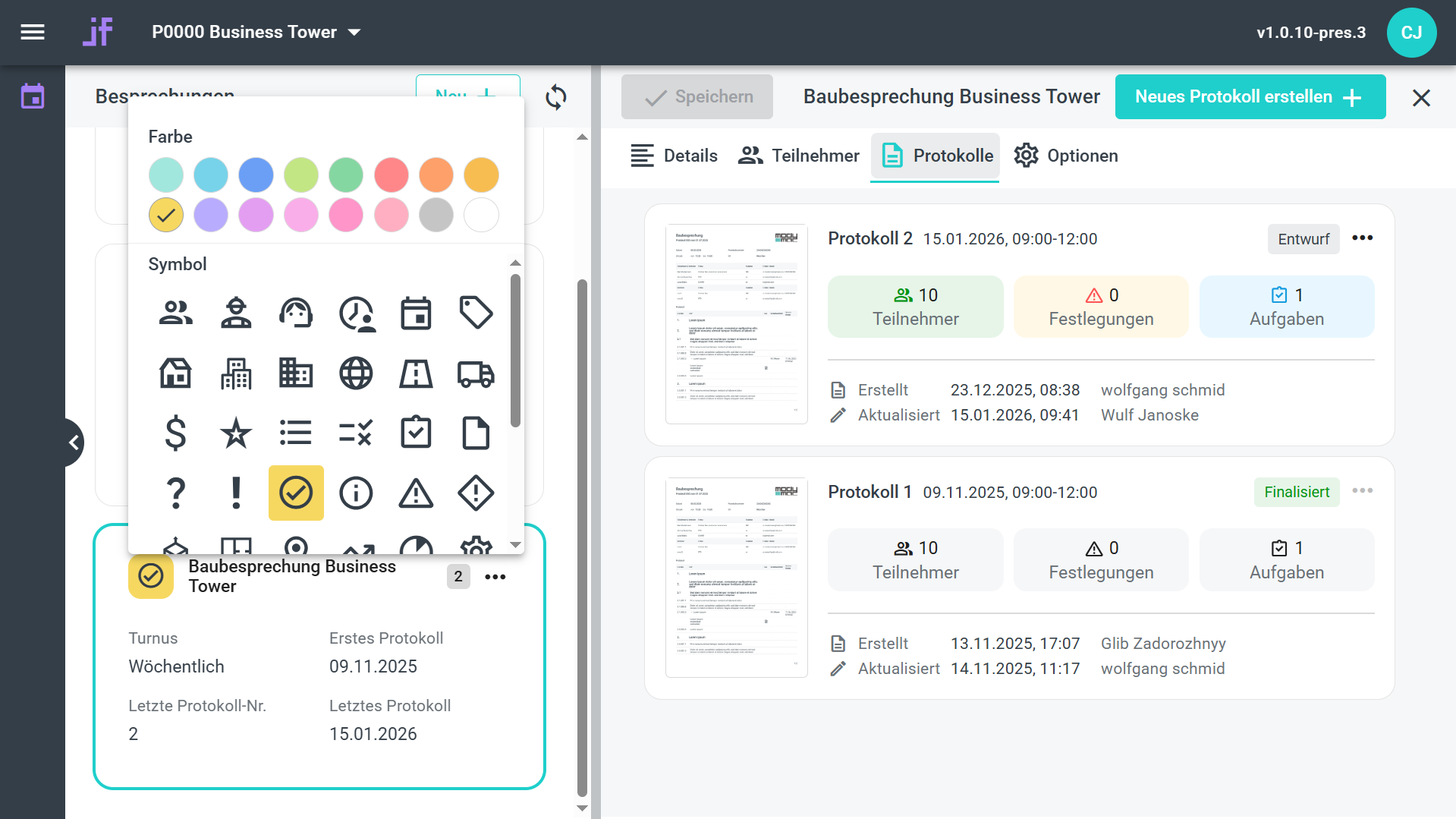Open the calendar sidebar icon
This screenshot has width=1456, height=819.
coord(33,97)
